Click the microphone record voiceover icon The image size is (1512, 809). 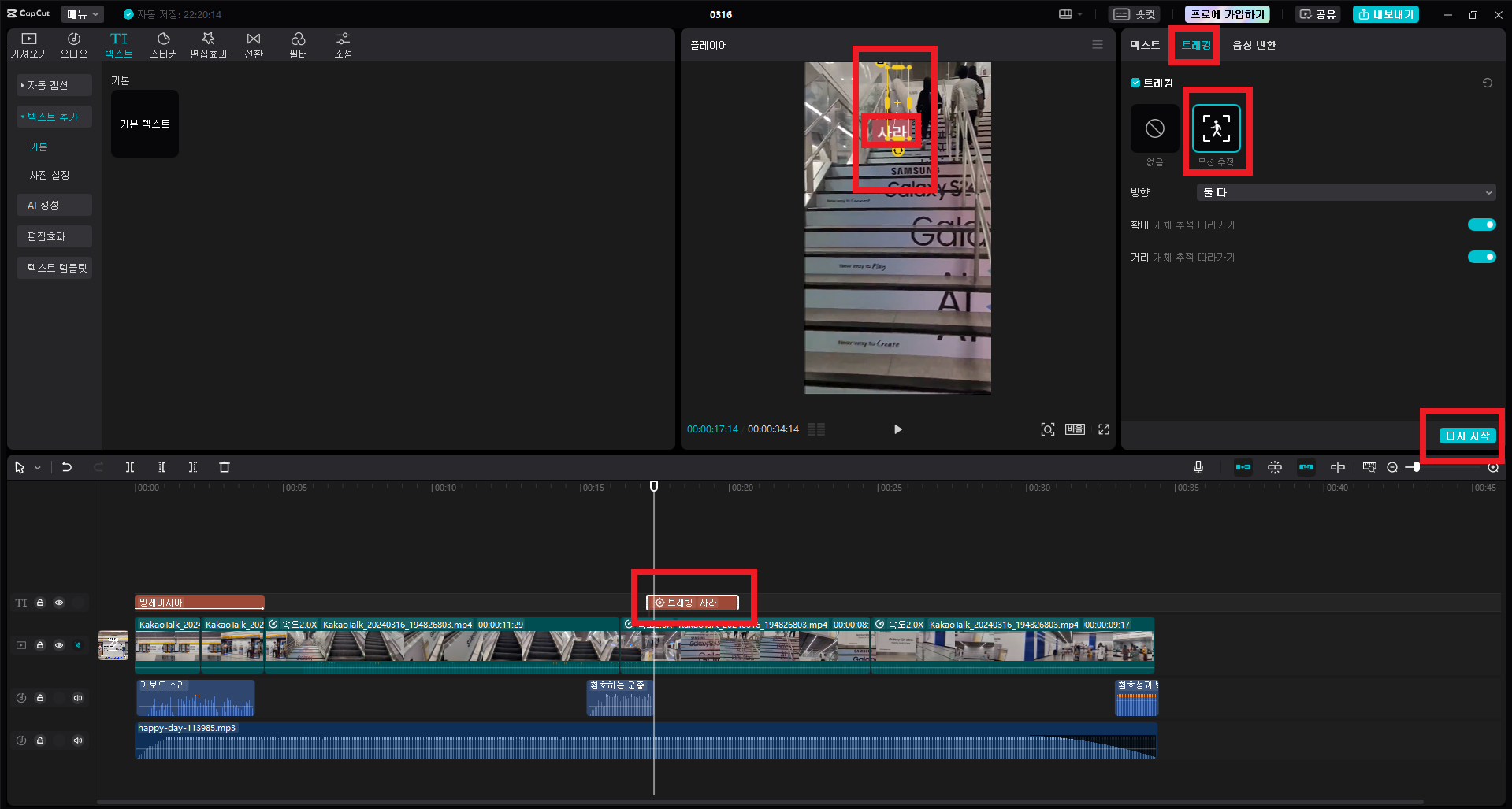pyautogui.click(x=1198, y=467)
